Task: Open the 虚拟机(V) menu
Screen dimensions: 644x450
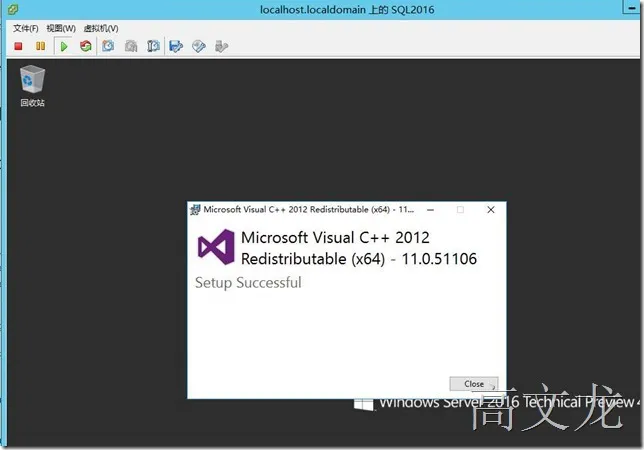Action: pyautogui.click(x=101, y=28)
